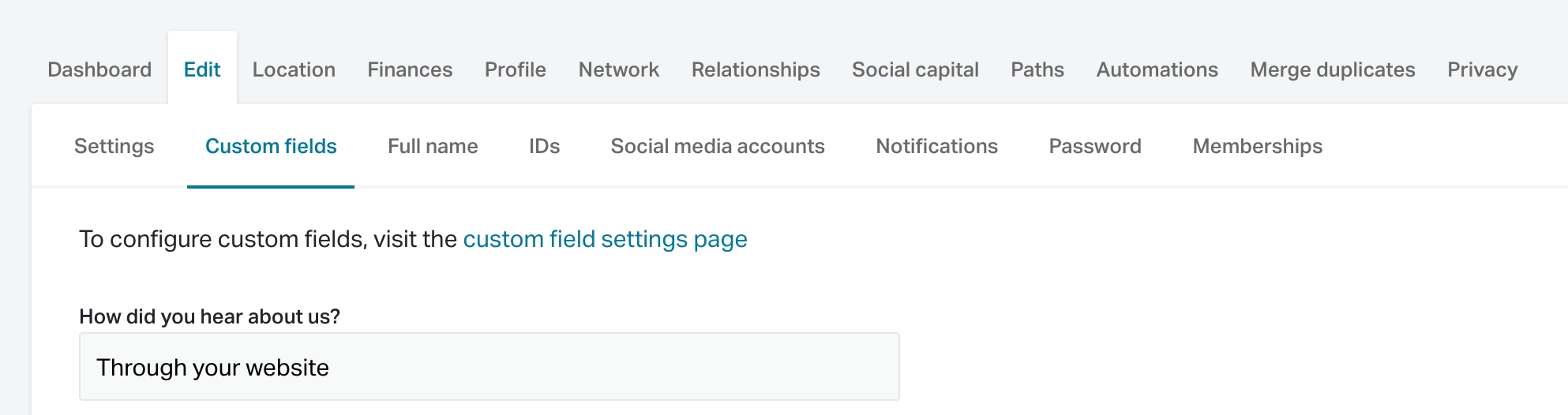Follow the custom field settings page link
Viewport: 1568px width, 415px height.
(605, 239)
